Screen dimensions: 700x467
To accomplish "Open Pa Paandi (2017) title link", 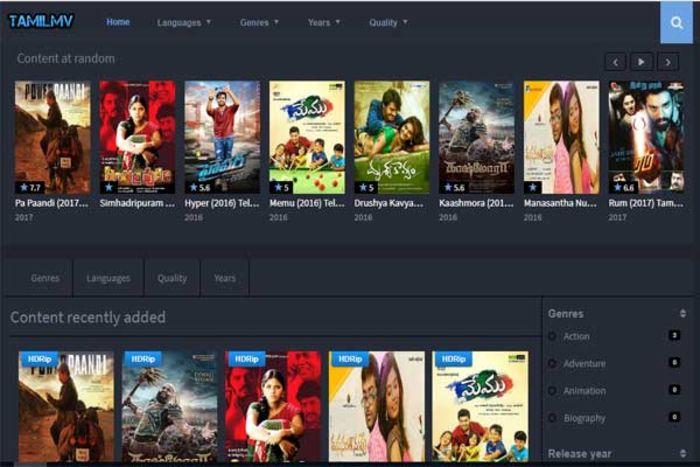I will tap(52, 203).
